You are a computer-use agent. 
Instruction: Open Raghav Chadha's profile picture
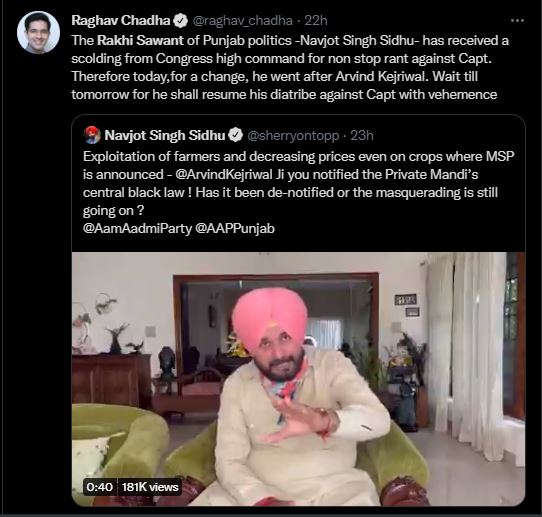[38, 32]
